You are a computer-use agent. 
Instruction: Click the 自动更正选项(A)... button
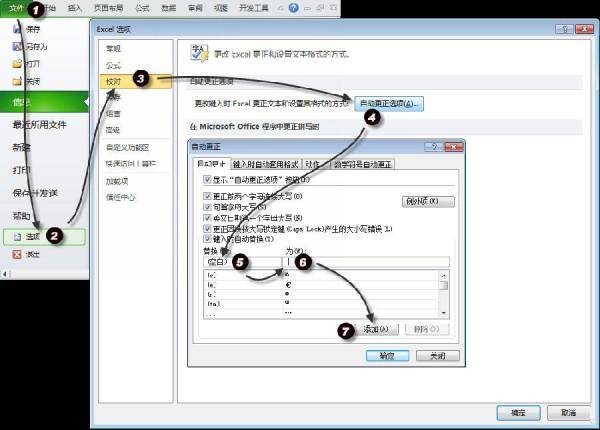tap(391, 103)
